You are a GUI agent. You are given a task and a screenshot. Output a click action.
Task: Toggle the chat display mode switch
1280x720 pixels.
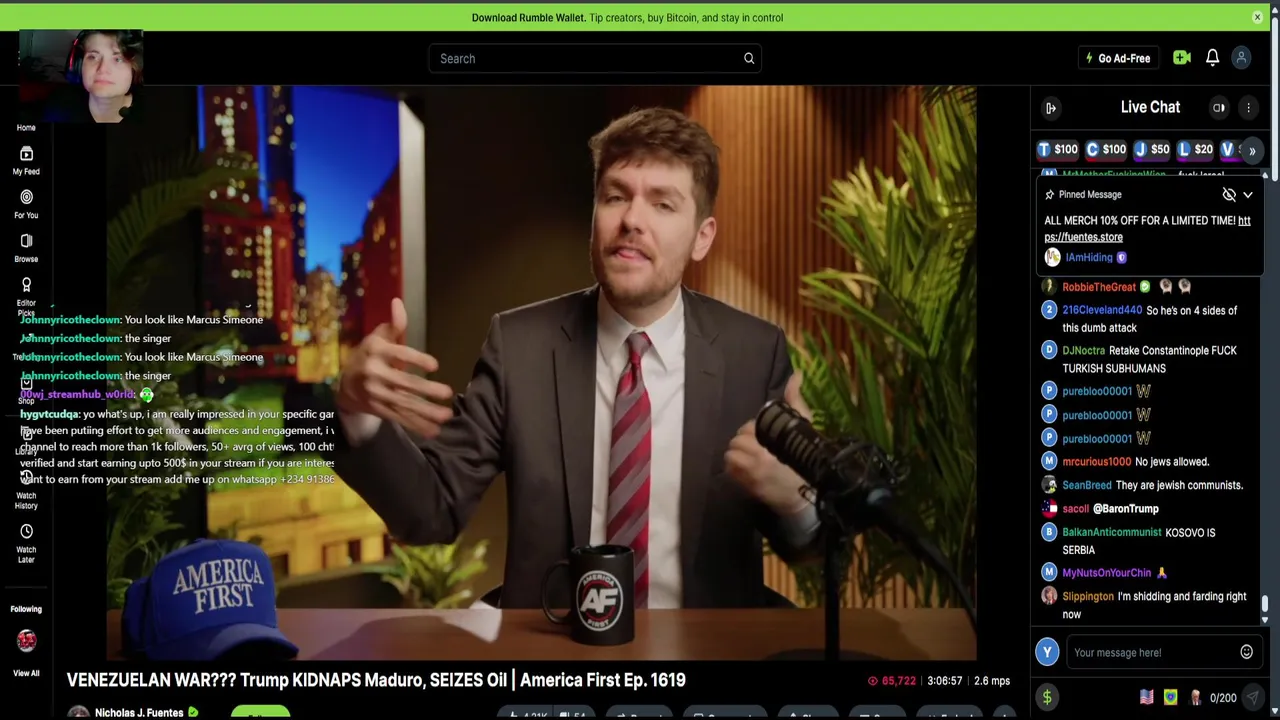(x=1219, y=108)
